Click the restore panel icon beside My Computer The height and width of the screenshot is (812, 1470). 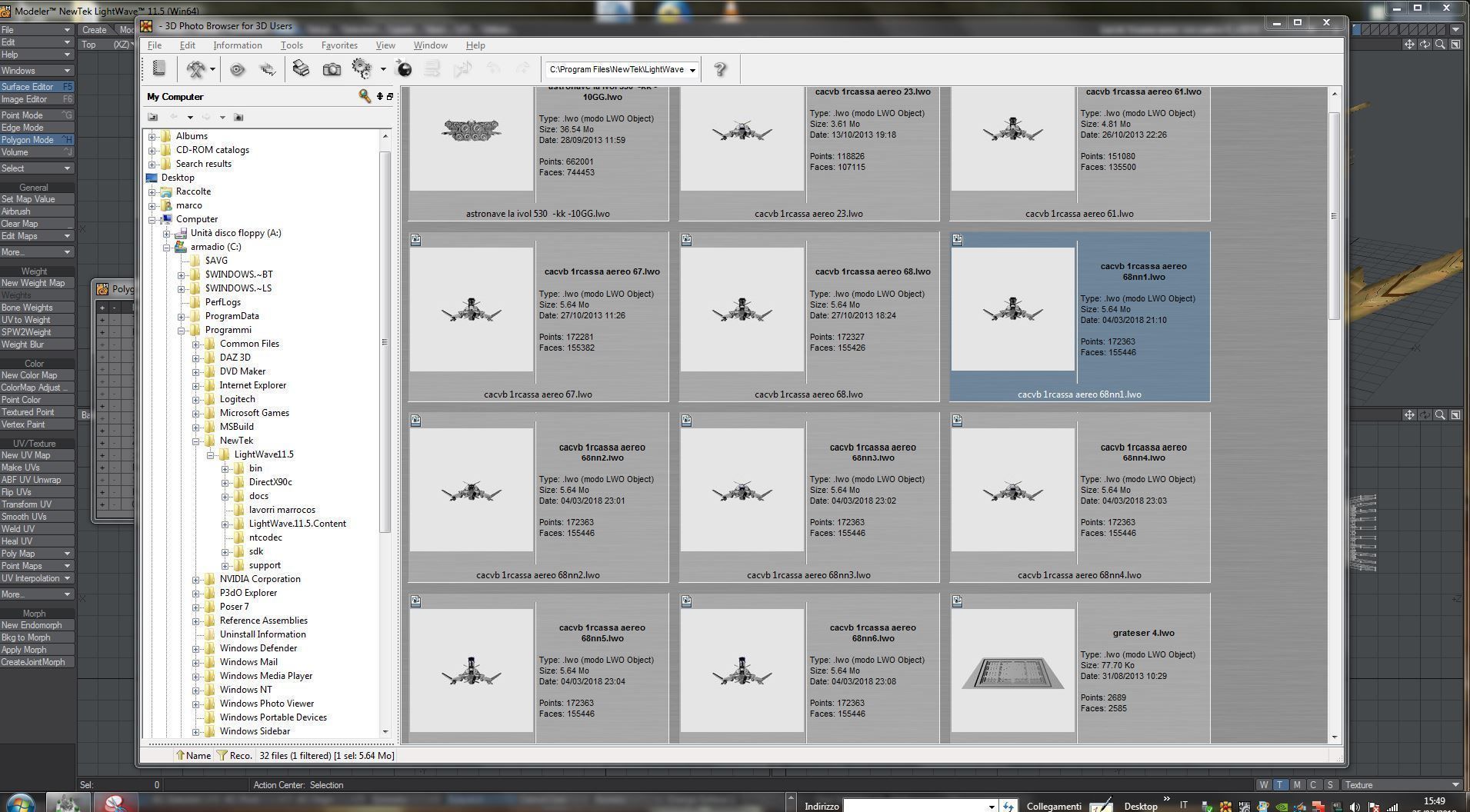tap(389, 96)
